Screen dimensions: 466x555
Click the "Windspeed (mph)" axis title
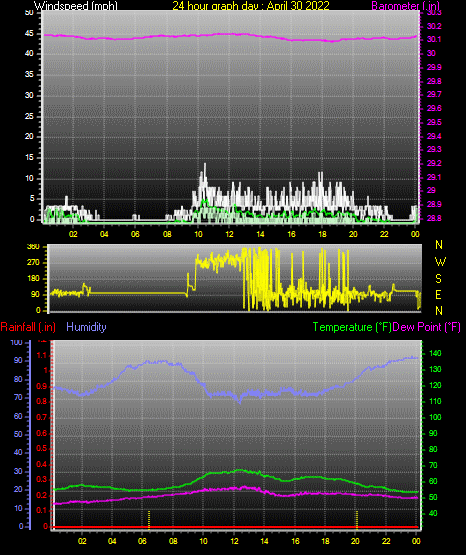click(x=76, y=5)
